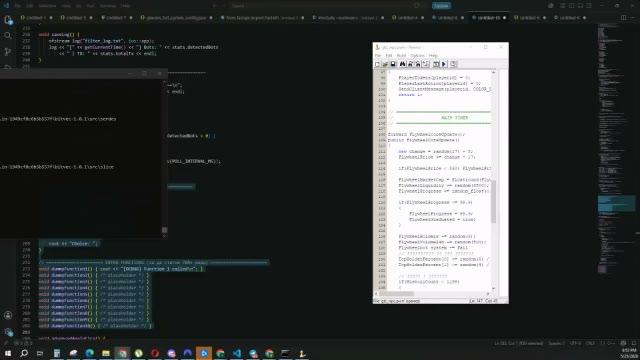This screenshot has height=360, width=640.
Task: Click the 'public FlywheelCoreUpdate' line in Pawno
Action: tap(424, 140)
